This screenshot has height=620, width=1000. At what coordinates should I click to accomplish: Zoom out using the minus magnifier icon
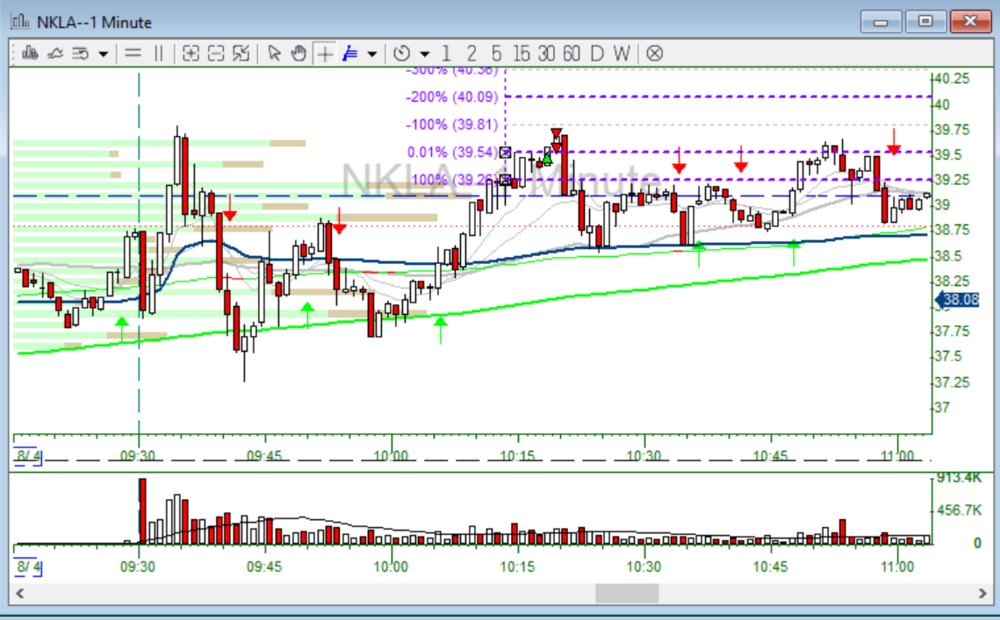pyautogui.click(x=216, y=53)
